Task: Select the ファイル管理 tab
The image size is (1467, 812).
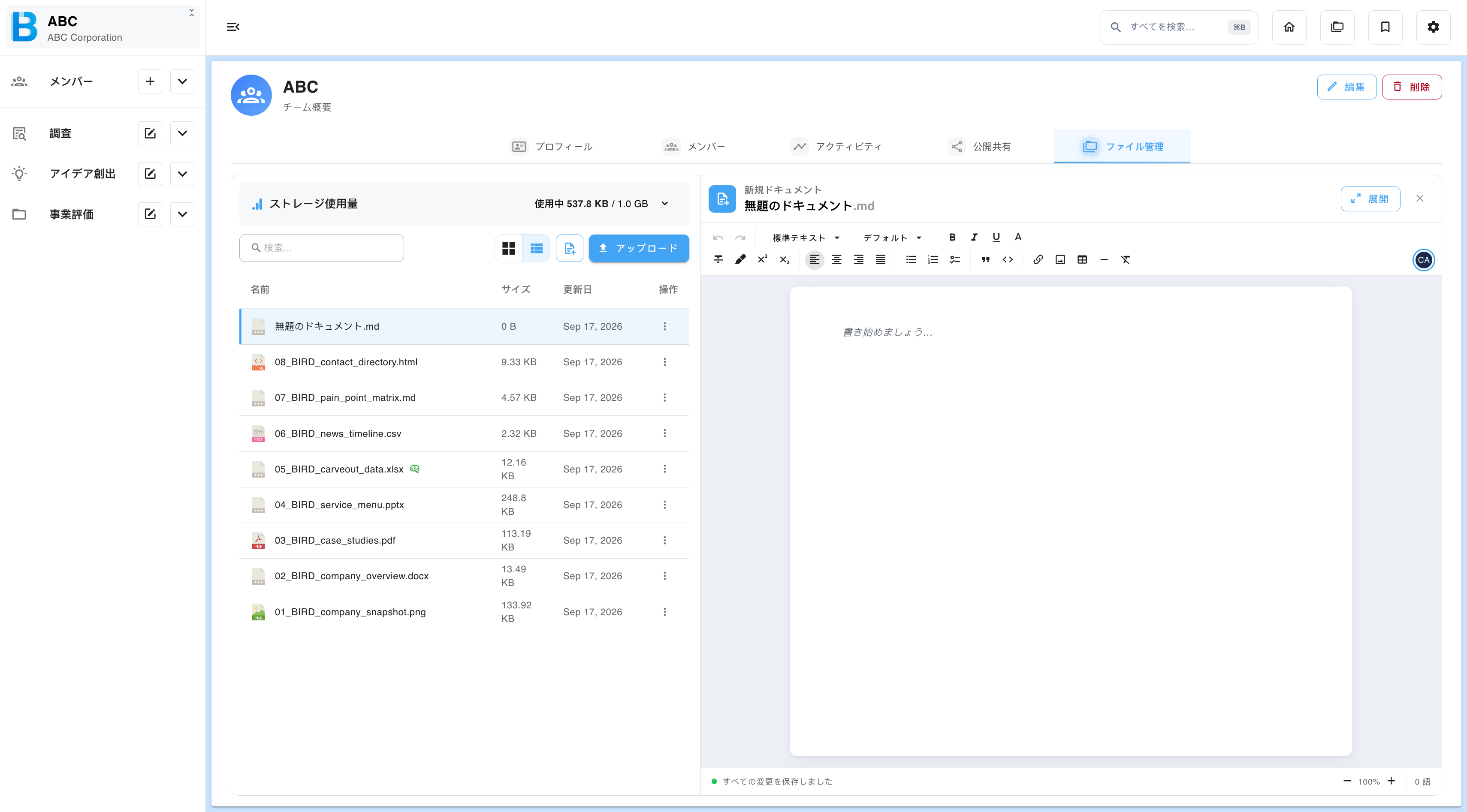Action: [x=1122, y=146]
